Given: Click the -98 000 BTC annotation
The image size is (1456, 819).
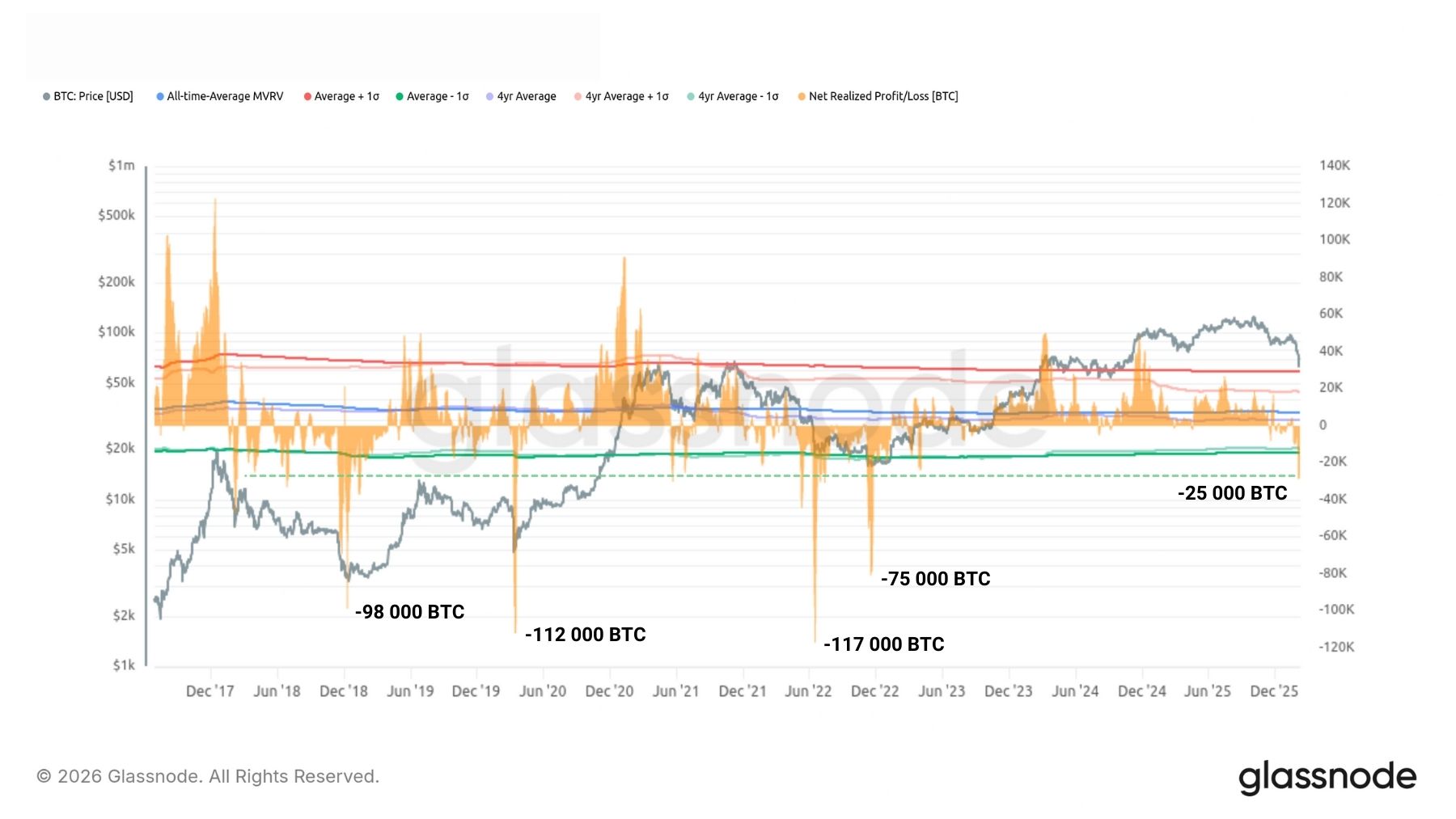Looking at the screenshot, I should coord(408,612).
